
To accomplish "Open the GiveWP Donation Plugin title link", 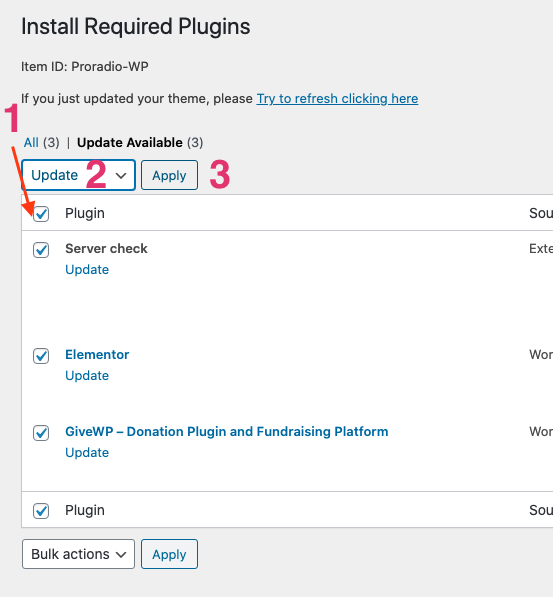I will click(227, 431).
